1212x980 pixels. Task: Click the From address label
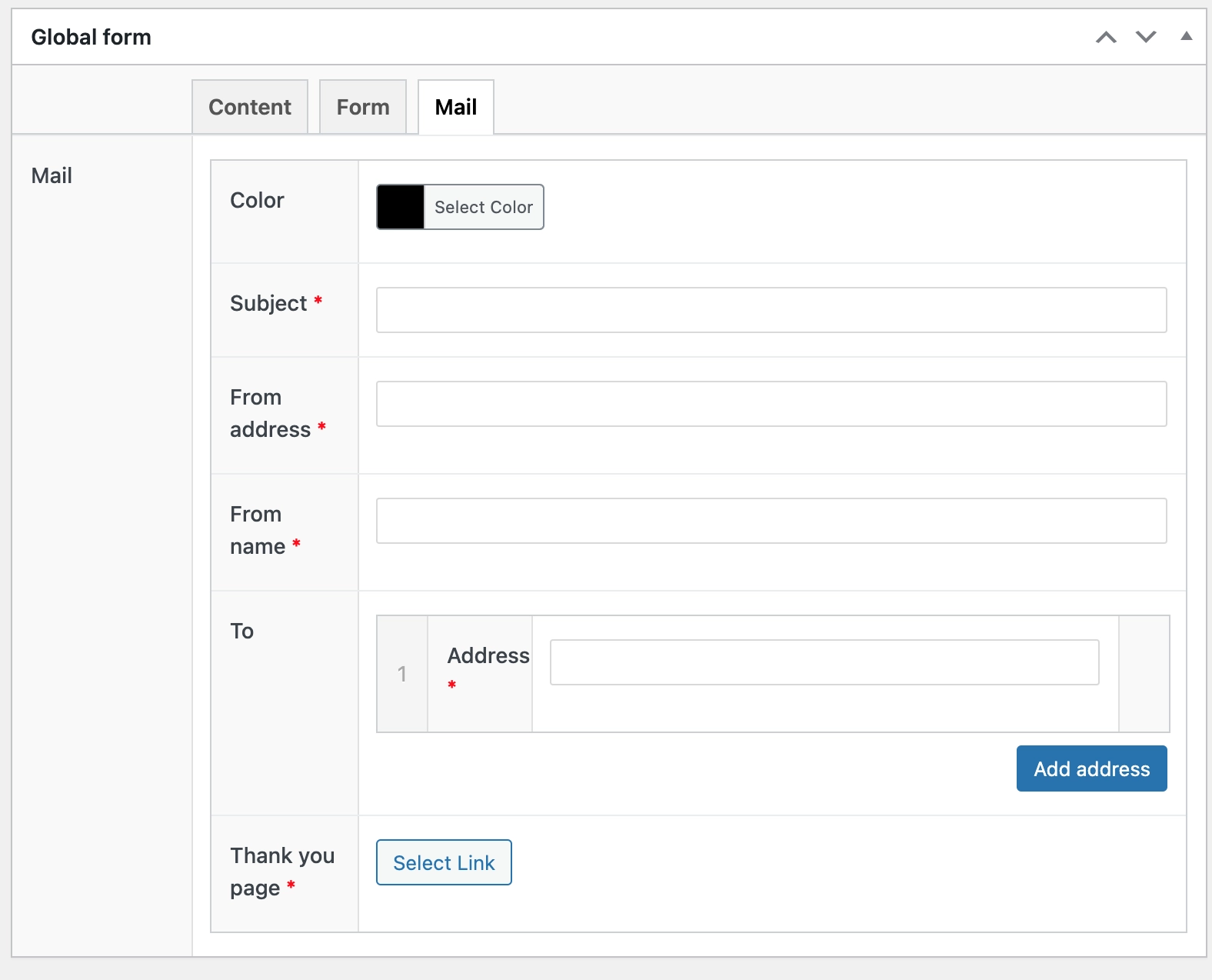pos(270,413)
